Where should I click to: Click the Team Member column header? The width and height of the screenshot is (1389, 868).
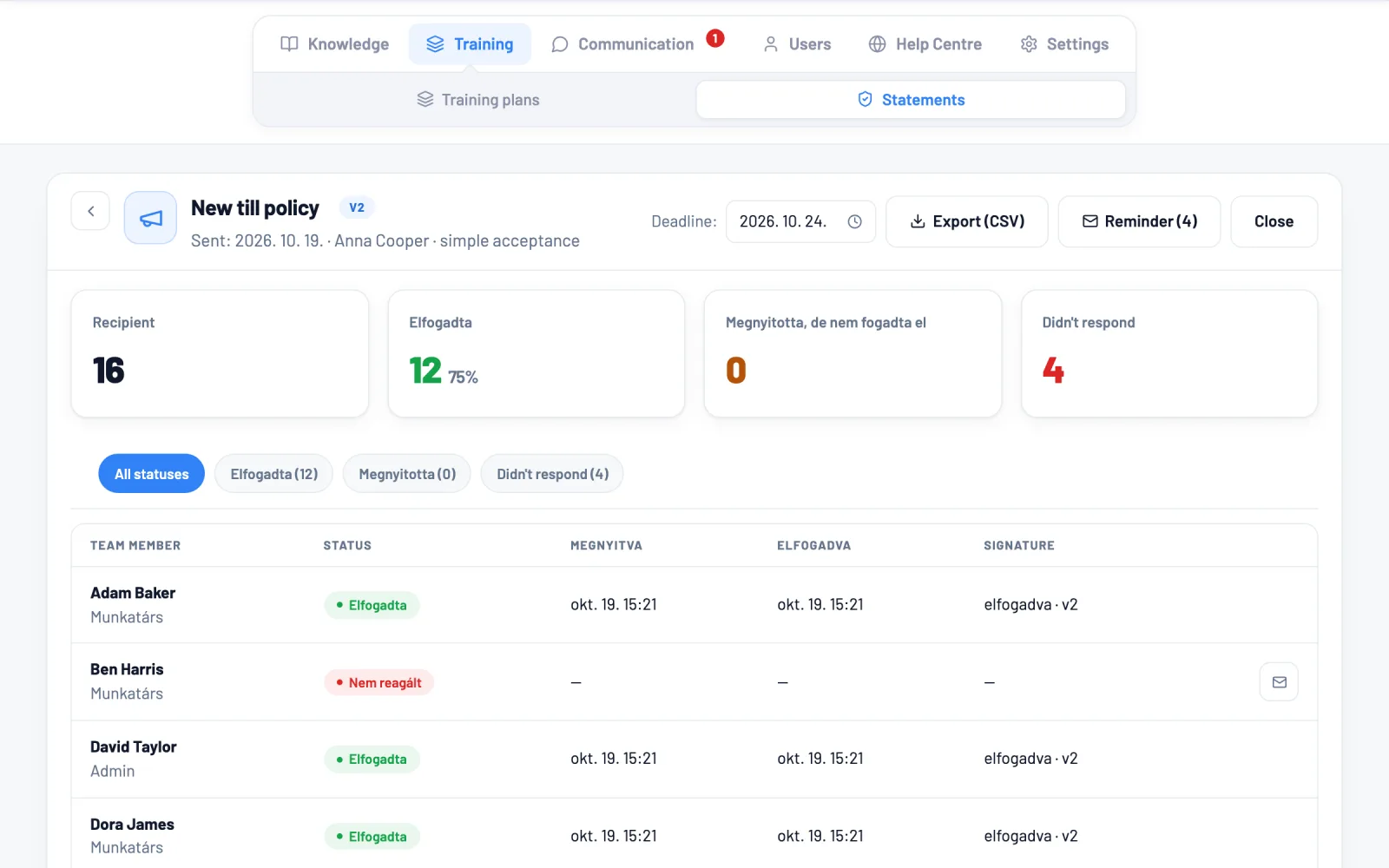[135, 545]
